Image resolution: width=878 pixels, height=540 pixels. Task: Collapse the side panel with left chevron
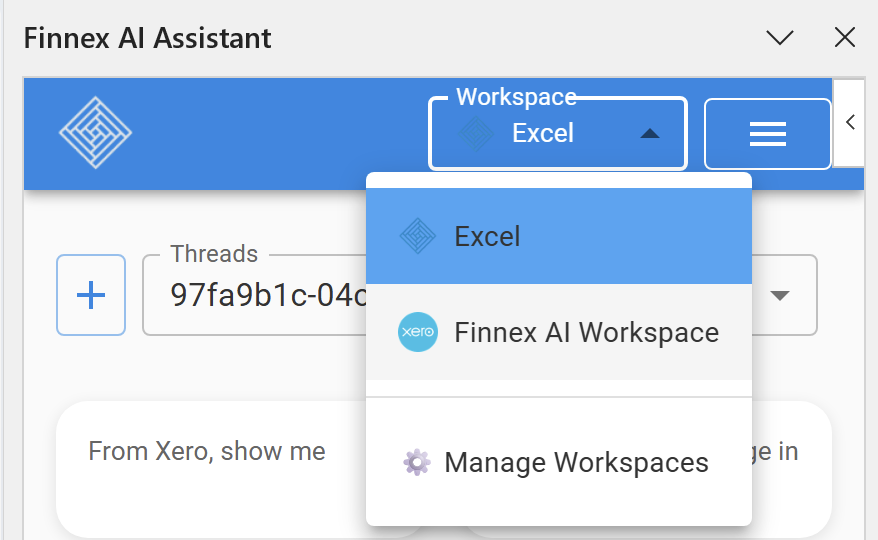(850, 122)
